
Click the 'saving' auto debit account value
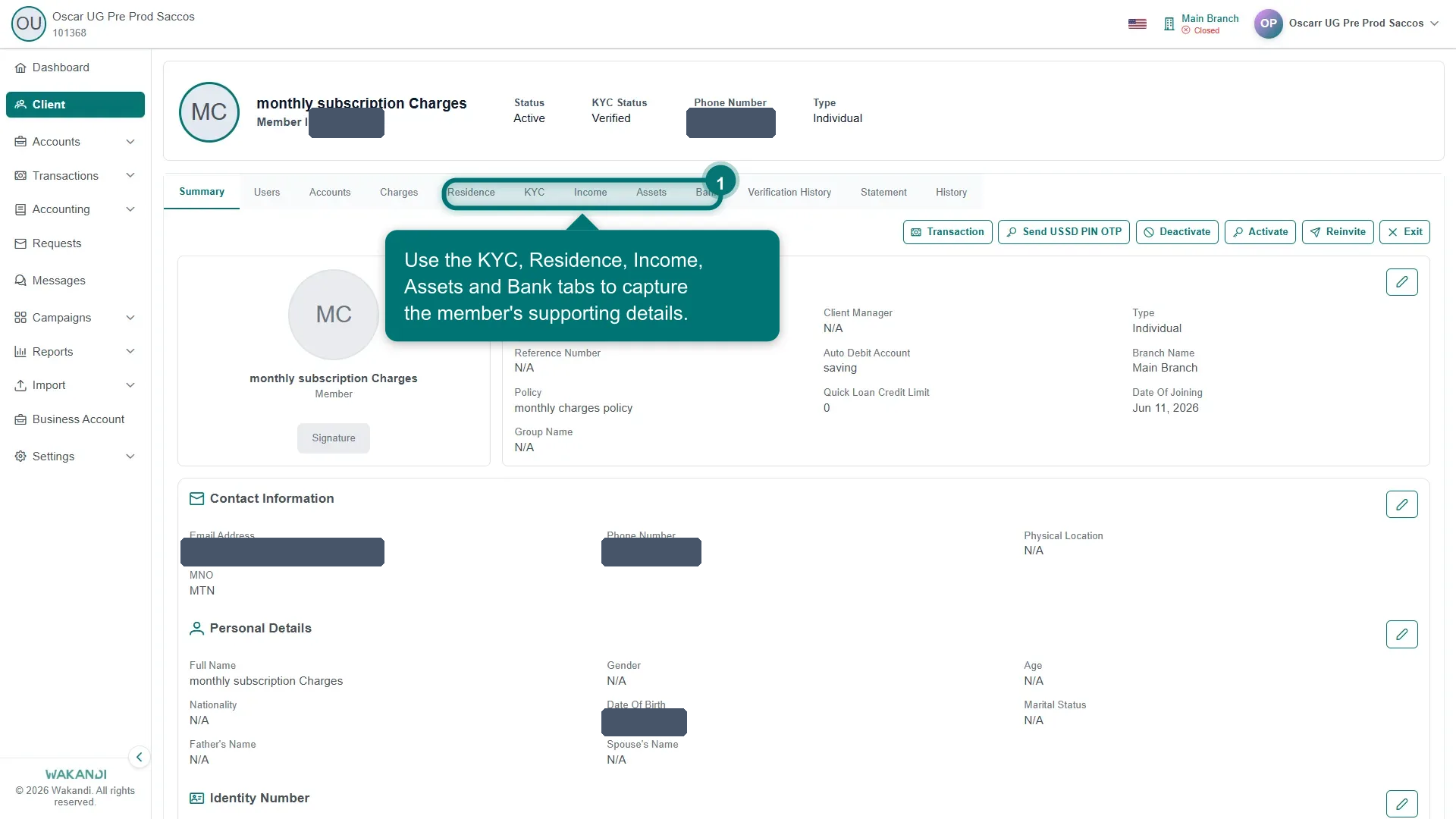click(840, 368)
